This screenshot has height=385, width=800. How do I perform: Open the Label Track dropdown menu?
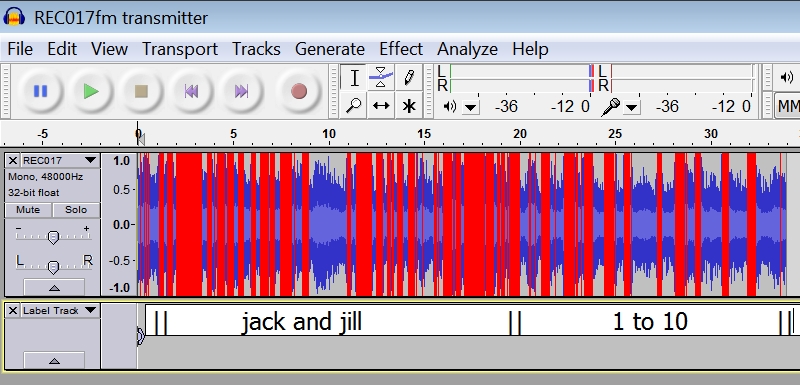coord(90,310)
